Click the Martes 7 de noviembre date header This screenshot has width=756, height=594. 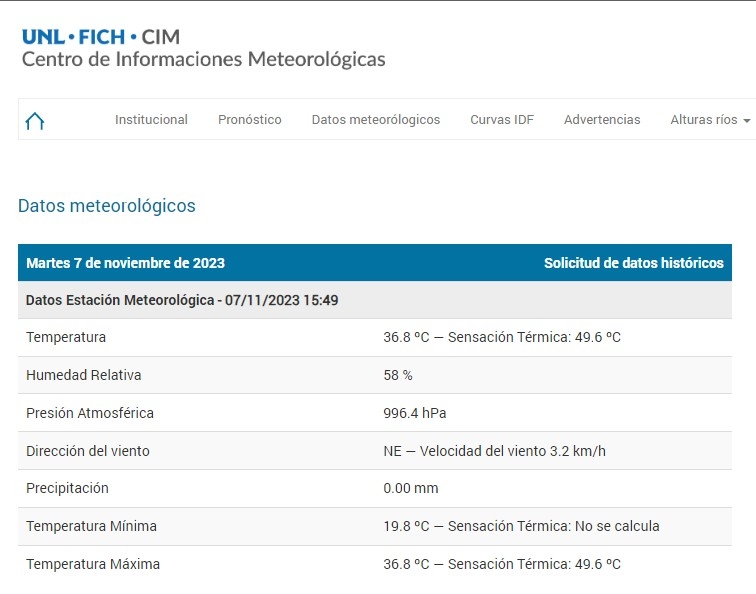(x=125, y=263)
